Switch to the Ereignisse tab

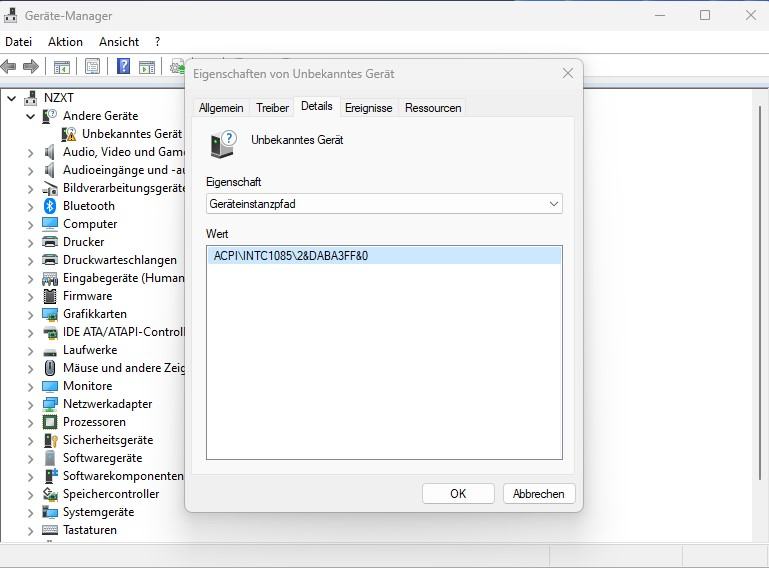[x=368, y=108]
